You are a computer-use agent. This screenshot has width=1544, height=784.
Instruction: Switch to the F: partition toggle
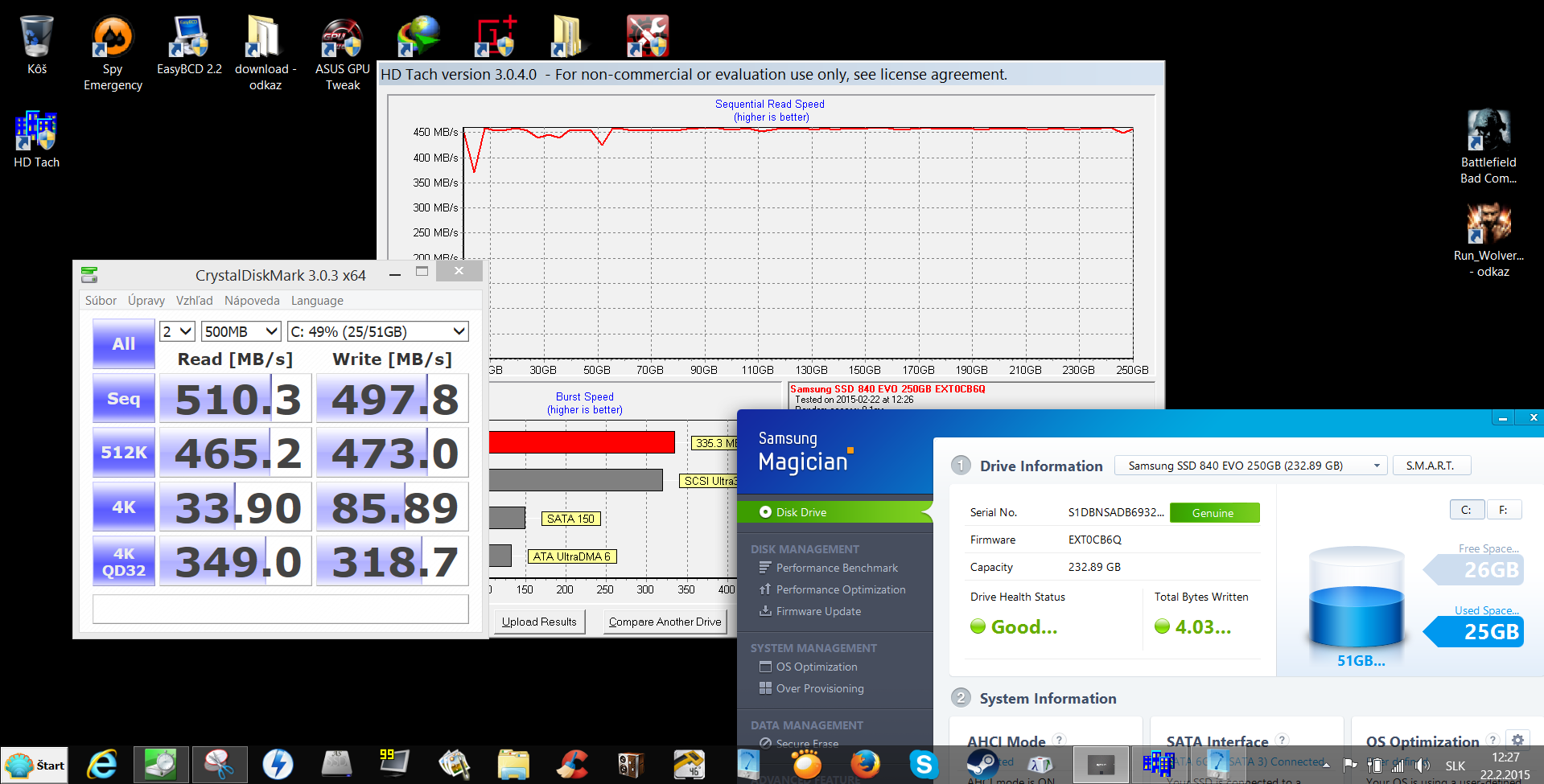pos(1503,510)
